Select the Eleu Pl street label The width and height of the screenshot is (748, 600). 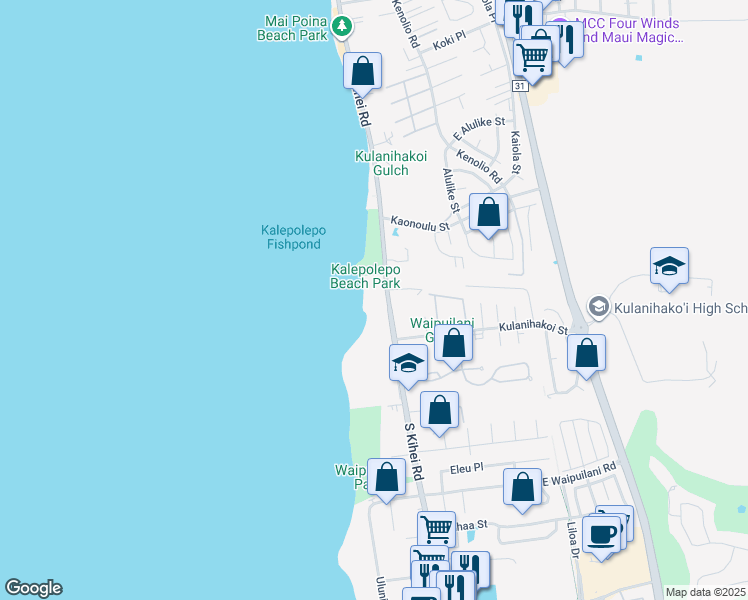[467, 469]
